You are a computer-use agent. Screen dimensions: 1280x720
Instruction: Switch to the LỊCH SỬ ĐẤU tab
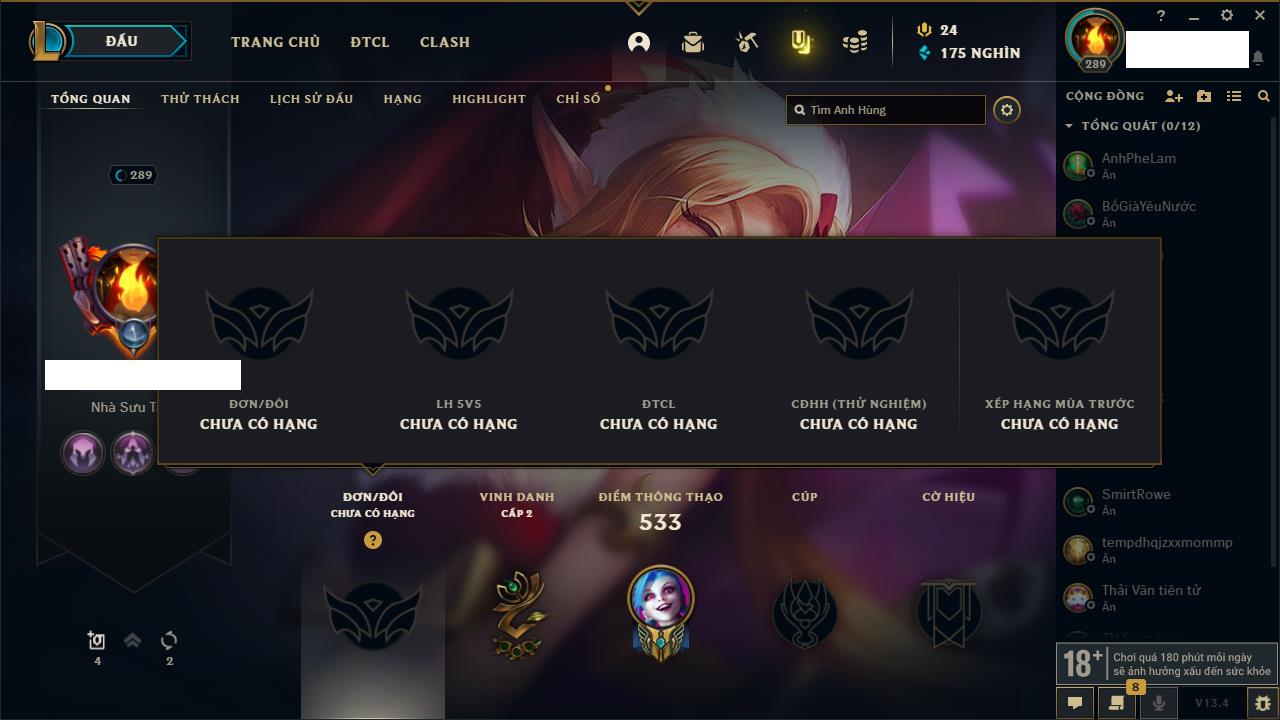[x=311, y=99]
